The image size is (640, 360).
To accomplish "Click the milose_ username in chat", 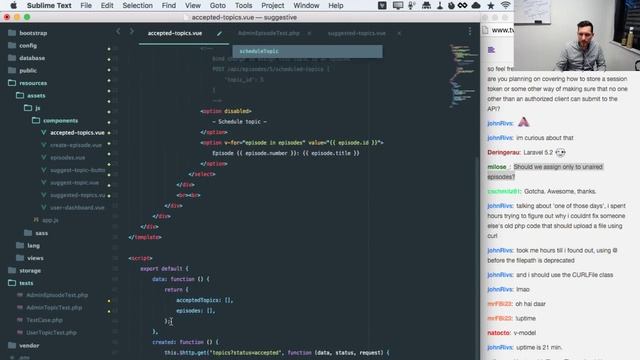I will [x=498, y=167].
